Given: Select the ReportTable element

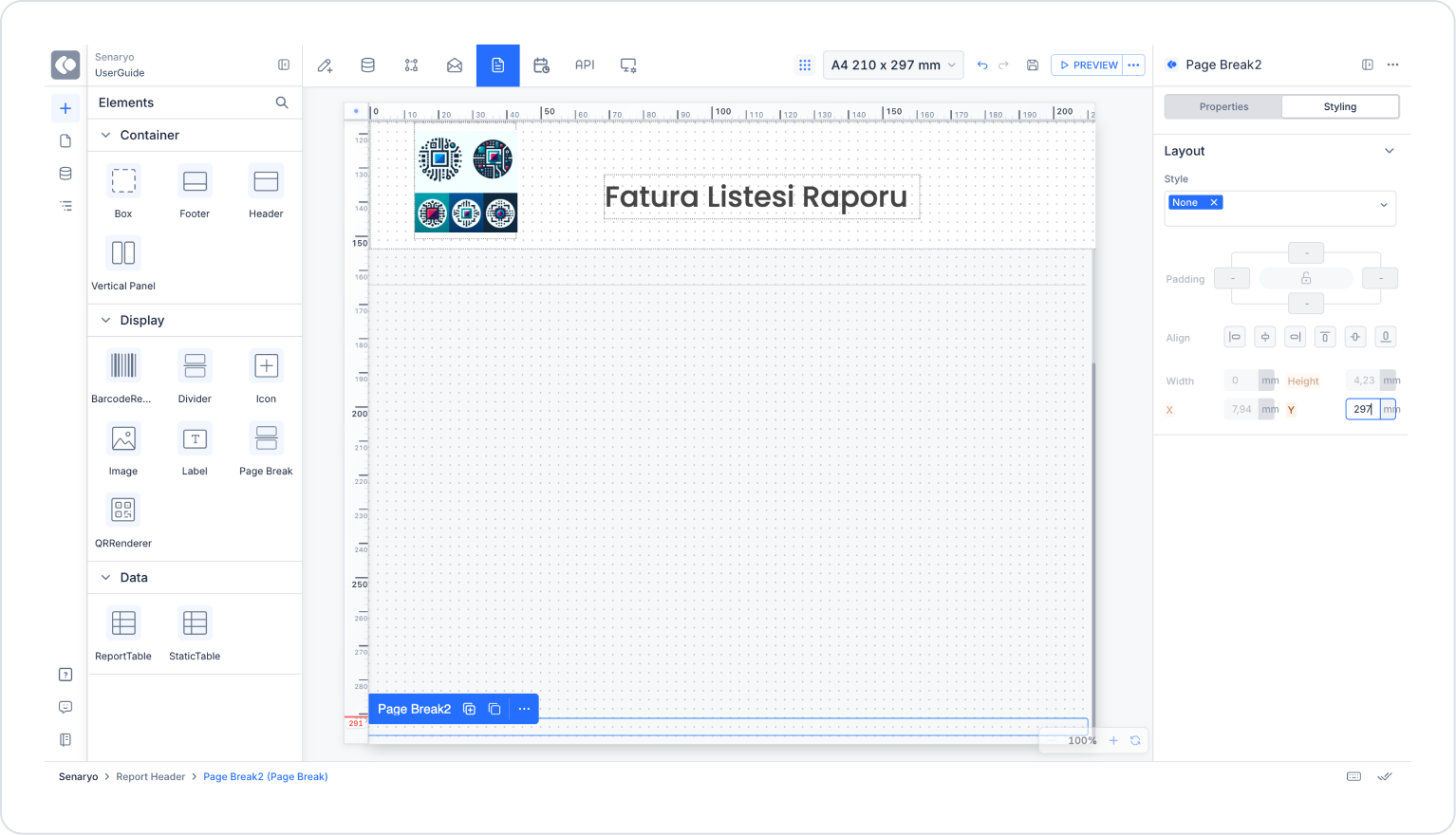Looking at the screenshot, I should [x=123, y=633].
